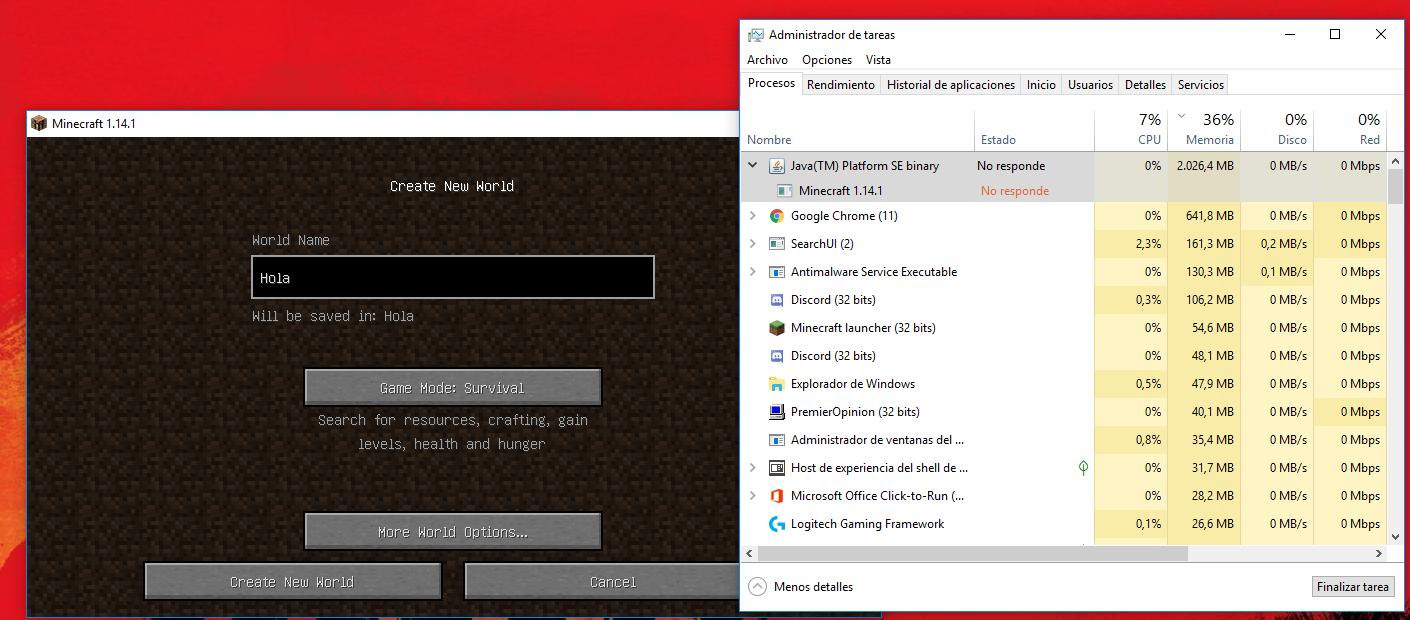Click the World Name input field

coord(453,277)
